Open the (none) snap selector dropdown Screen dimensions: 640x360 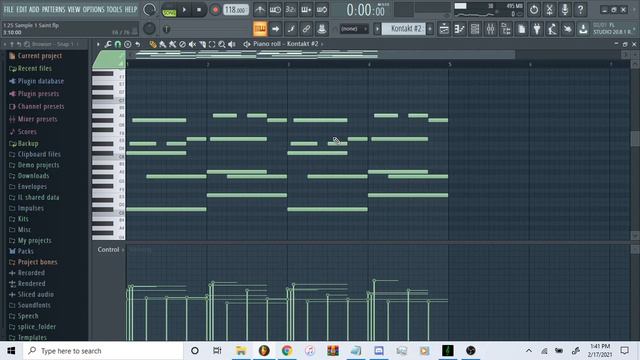(x=354, y=29)
